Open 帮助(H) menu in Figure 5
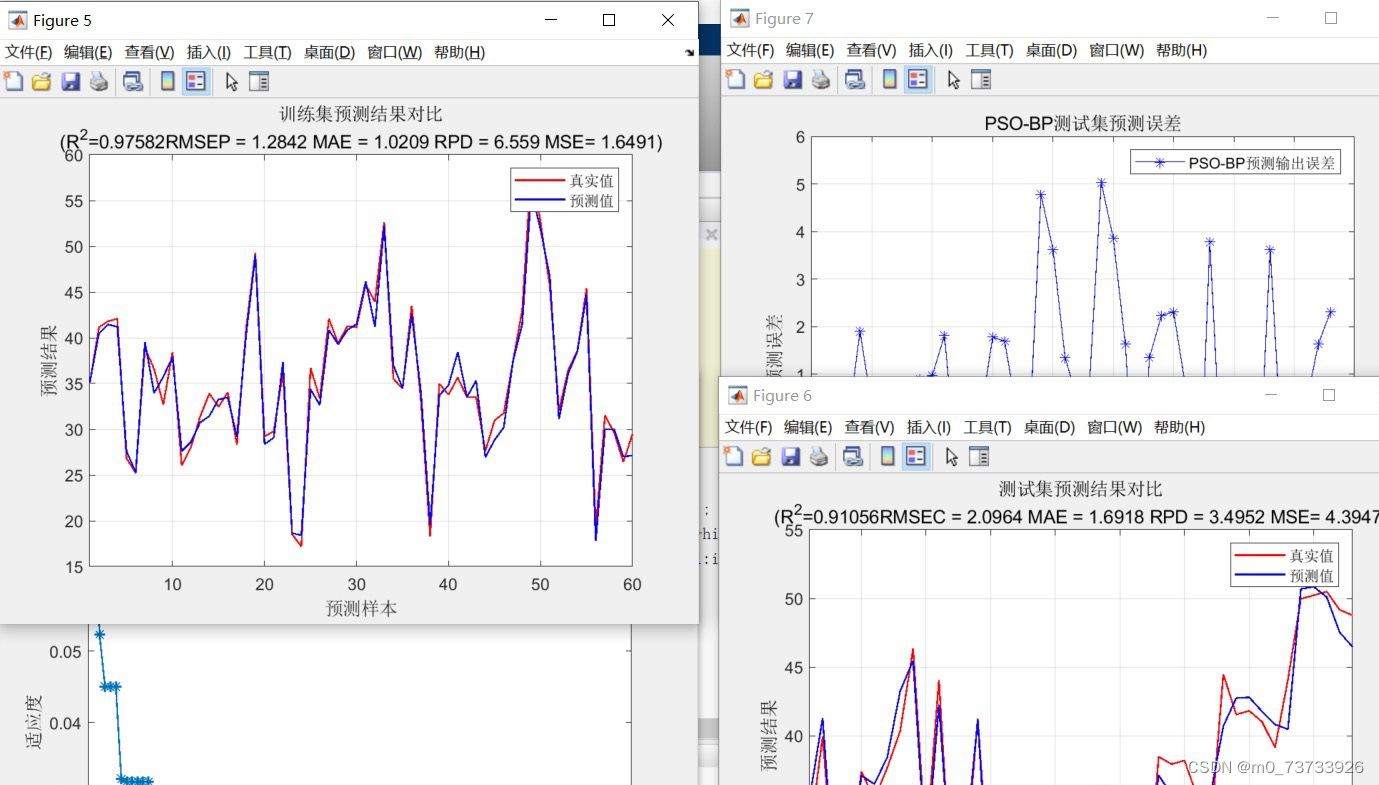Image resolution: width=1379 pixels, height=785 pixels. click(x=460, y=53)
